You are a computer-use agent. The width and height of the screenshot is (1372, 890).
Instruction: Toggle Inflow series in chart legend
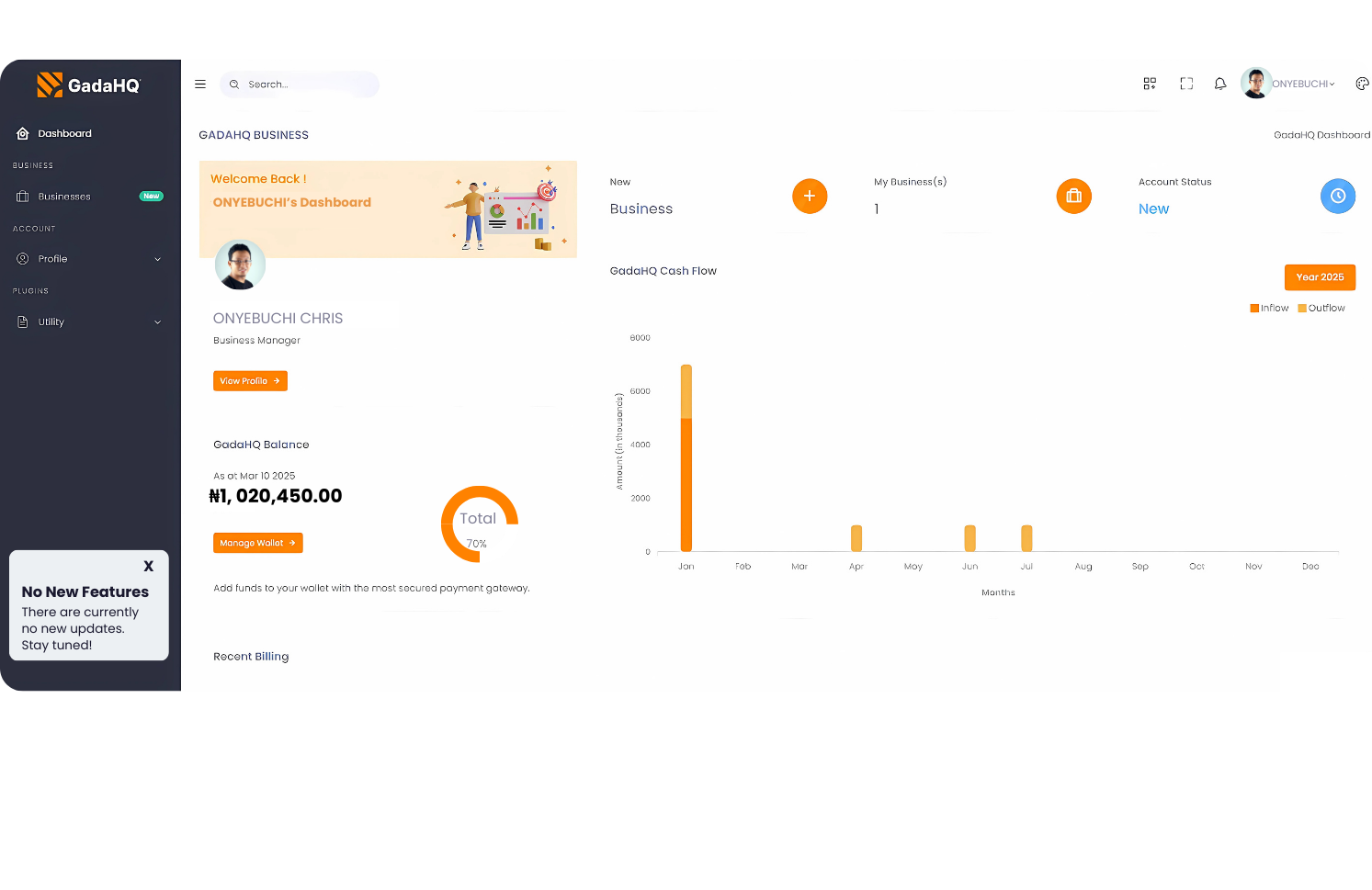pyautogui.click(x=1269, y=309)
